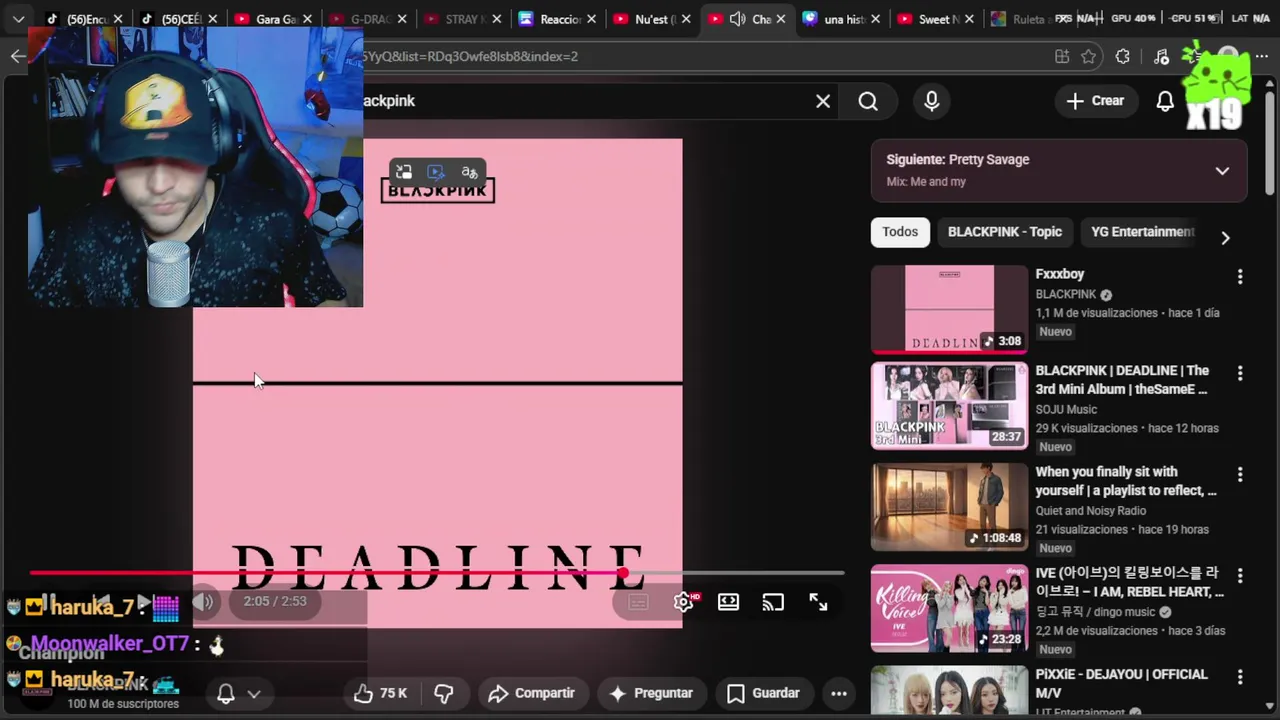Viewport: 1280px width, 720px height.
Task: Open more actions three-dot button below the video
Action: [839, 693]
